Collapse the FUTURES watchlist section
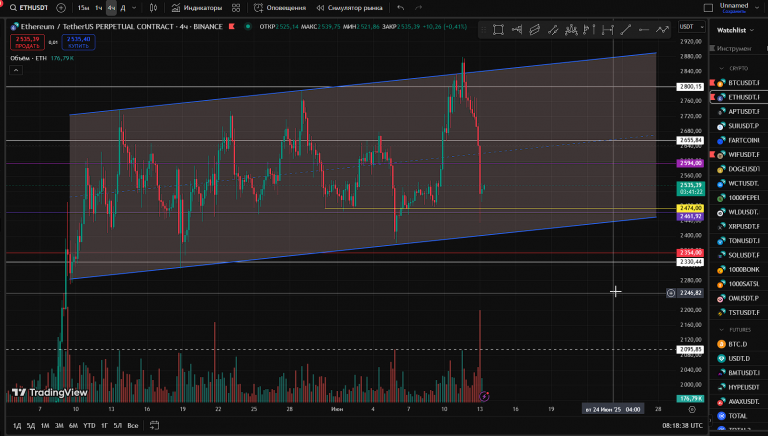Image resolution: width=768 pixels, height=436 pixels. (x=721, y=330)
